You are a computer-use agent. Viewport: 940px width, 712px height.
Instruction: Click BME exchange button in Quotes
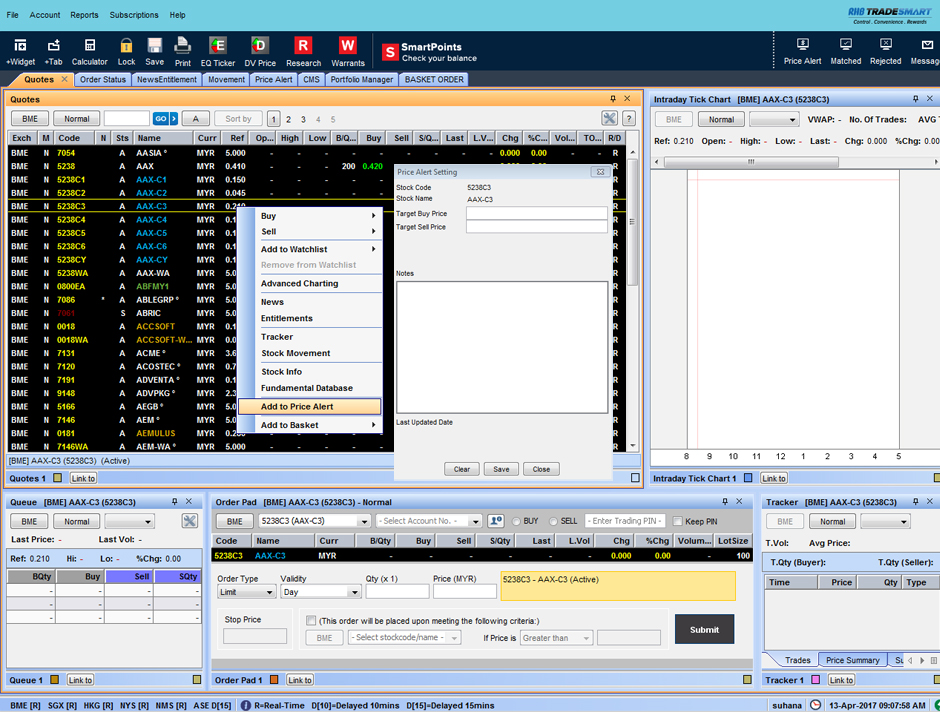pyautogui.click(x=30, y=119)
